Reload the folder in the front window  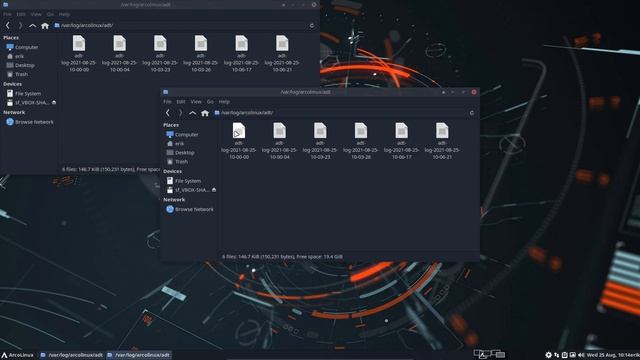tap(472, 113)
